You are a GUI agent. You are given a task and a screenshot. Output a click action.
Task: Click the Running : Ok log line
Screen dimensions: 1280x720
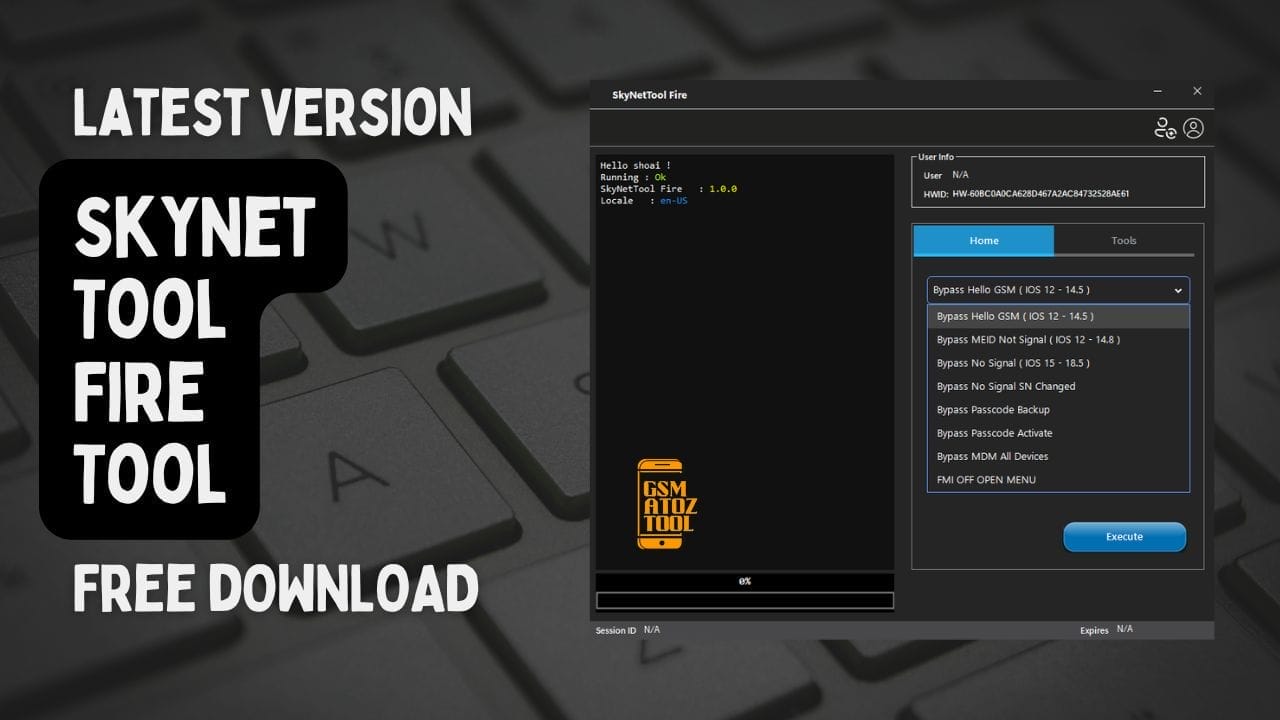pyautogui.click(x=633, y=177)
